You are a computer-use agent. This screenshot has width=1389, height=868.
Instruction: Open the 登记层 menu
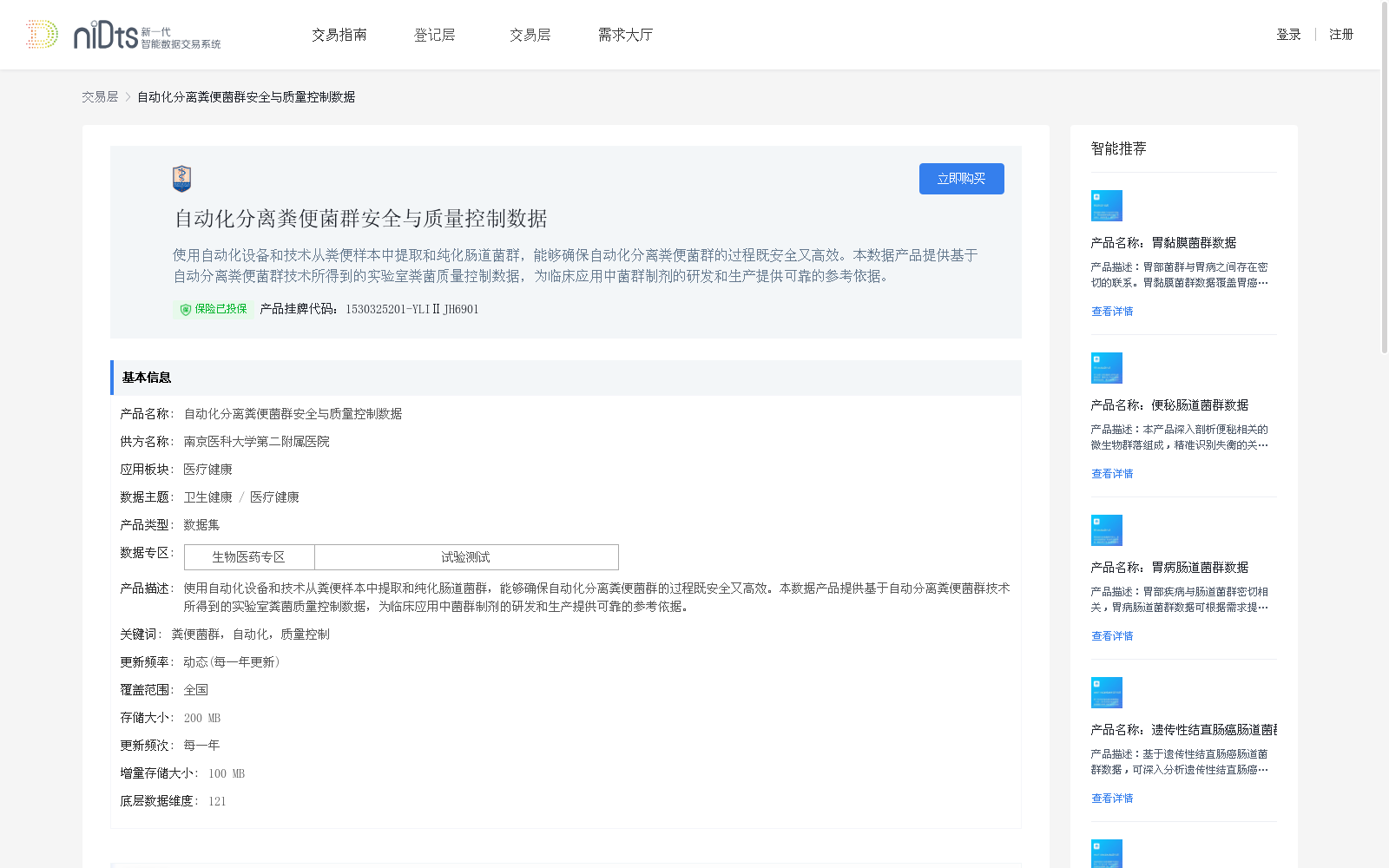tap(434, 35)
